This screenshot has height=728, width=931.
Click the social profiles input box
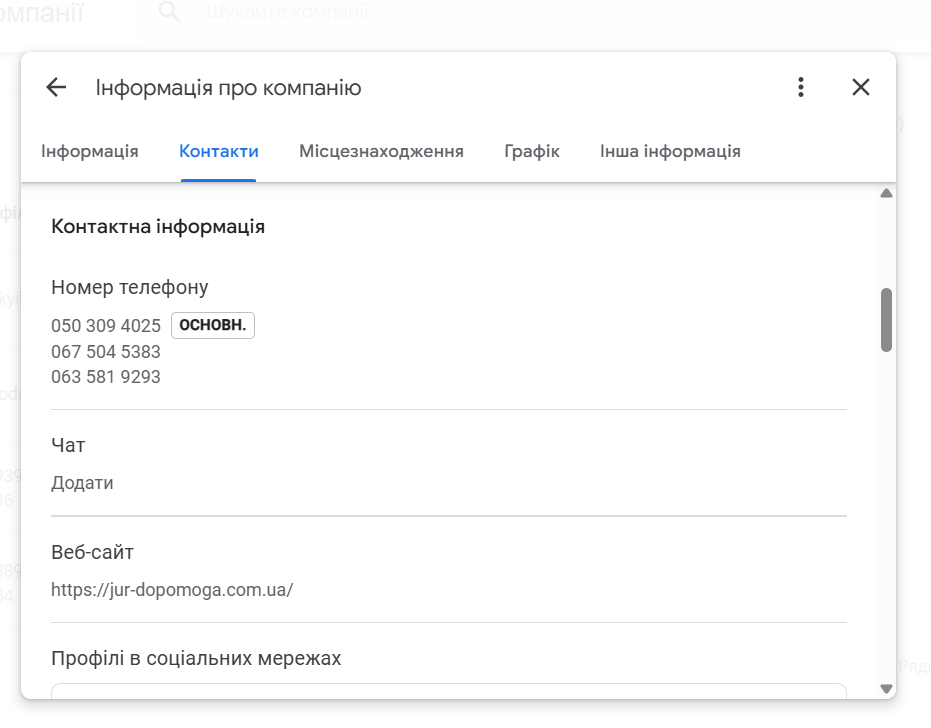(x=449, y=691)
